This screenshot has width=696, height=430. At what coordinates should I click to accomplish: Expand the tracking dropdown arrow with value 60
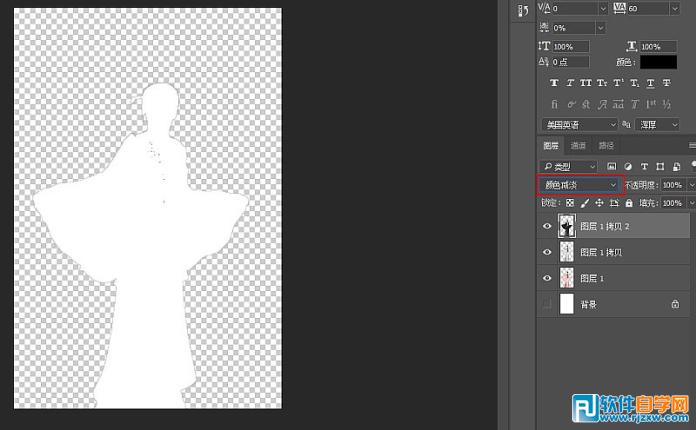pyautogui.click(x=675, y=8)
